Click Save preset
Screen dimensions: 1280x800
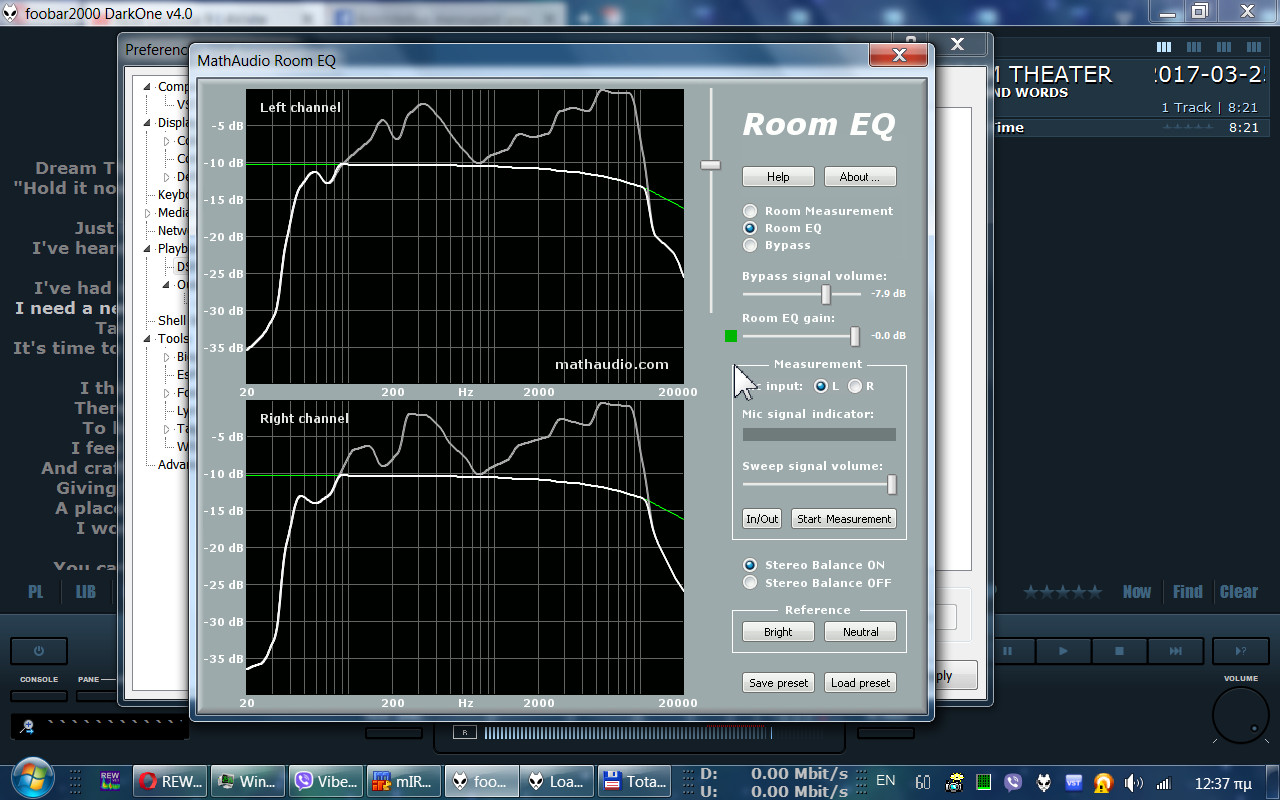[778, 683]
